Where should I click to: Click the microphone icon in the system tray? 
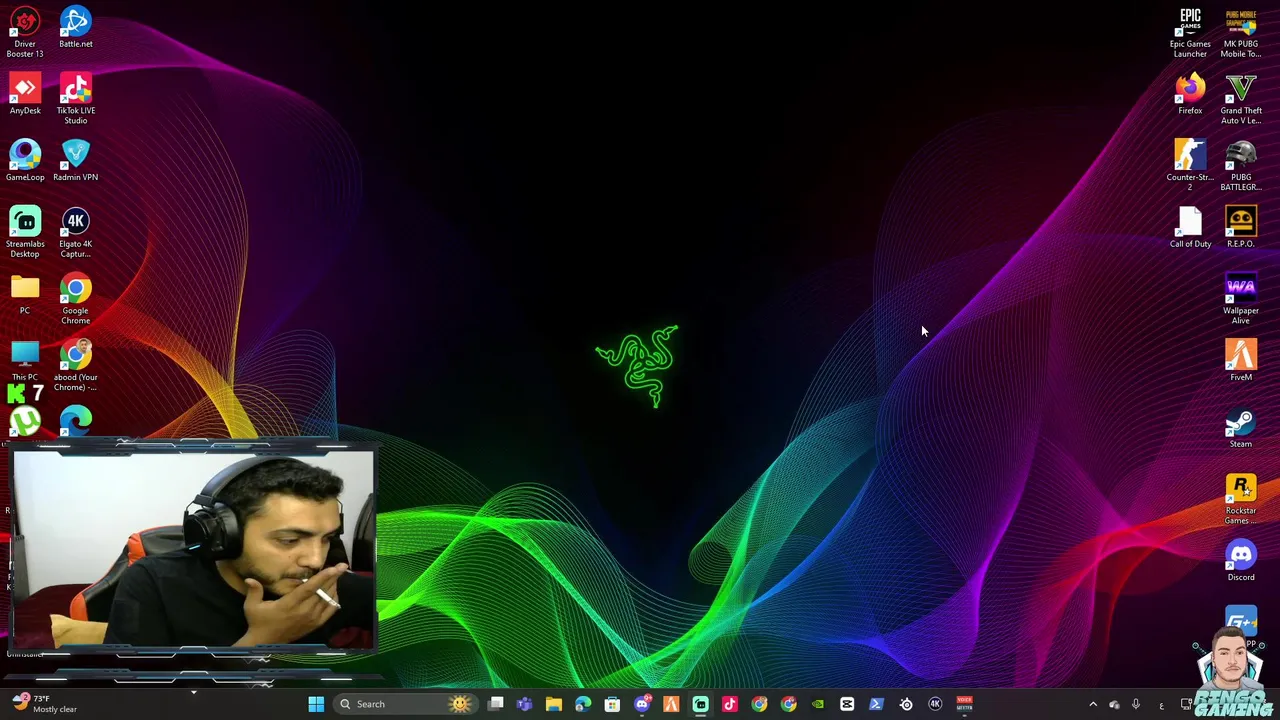pyautogui.click(x=1136, y=704)
